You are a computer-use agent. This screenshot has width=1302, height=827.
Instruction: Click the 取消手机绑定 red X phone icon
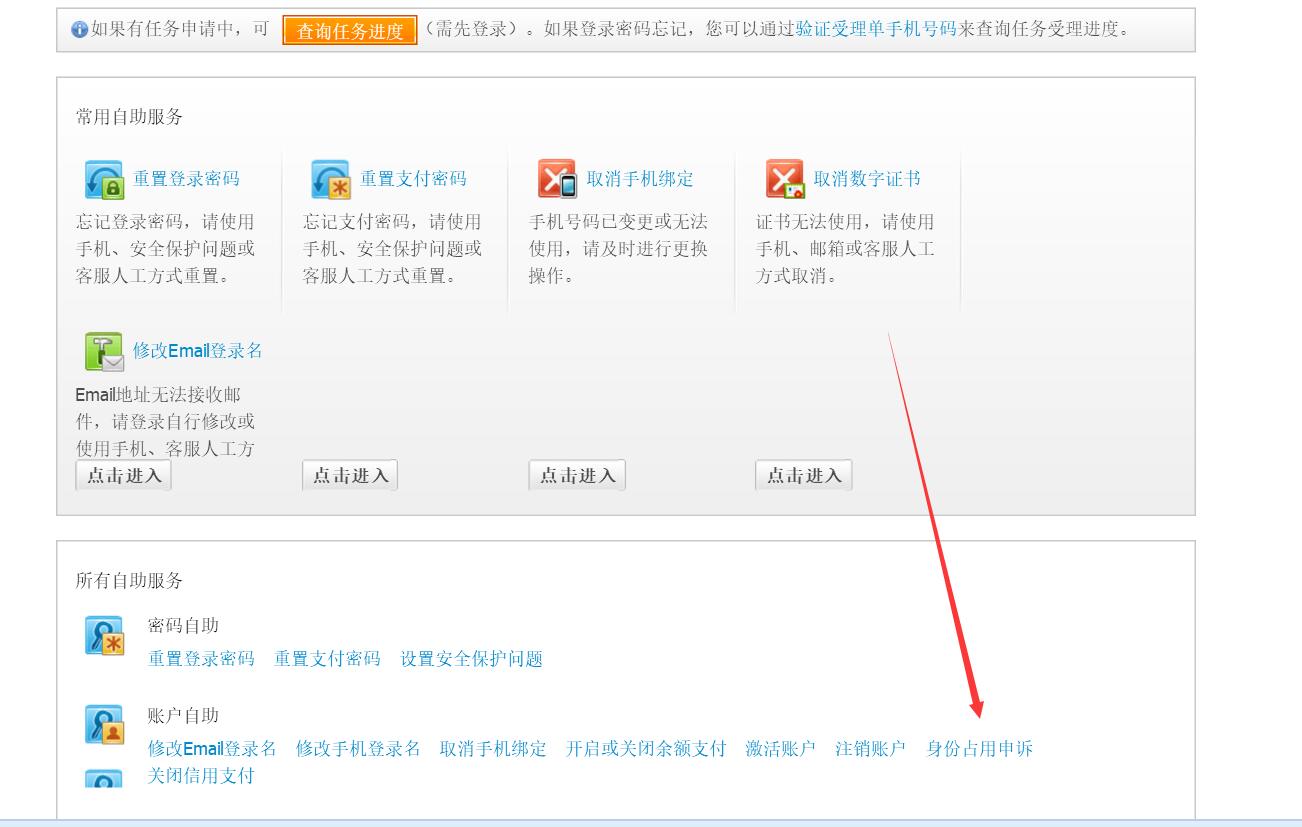pyautogui.click(x=557, y=180)
